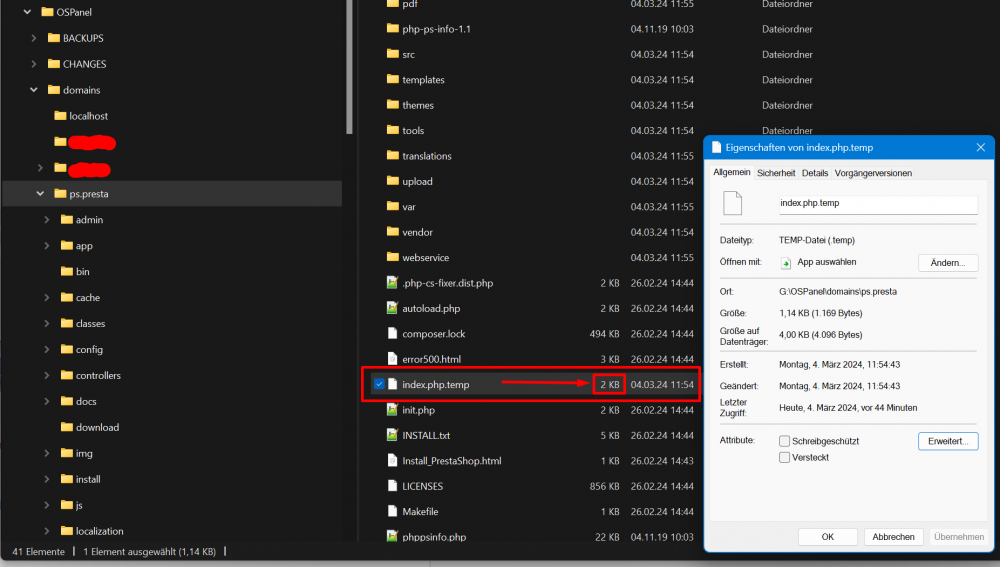Click the 494 KB size of composer.lock
The width and height of the screenshot is (1000, 567).
tap(604, 334)
